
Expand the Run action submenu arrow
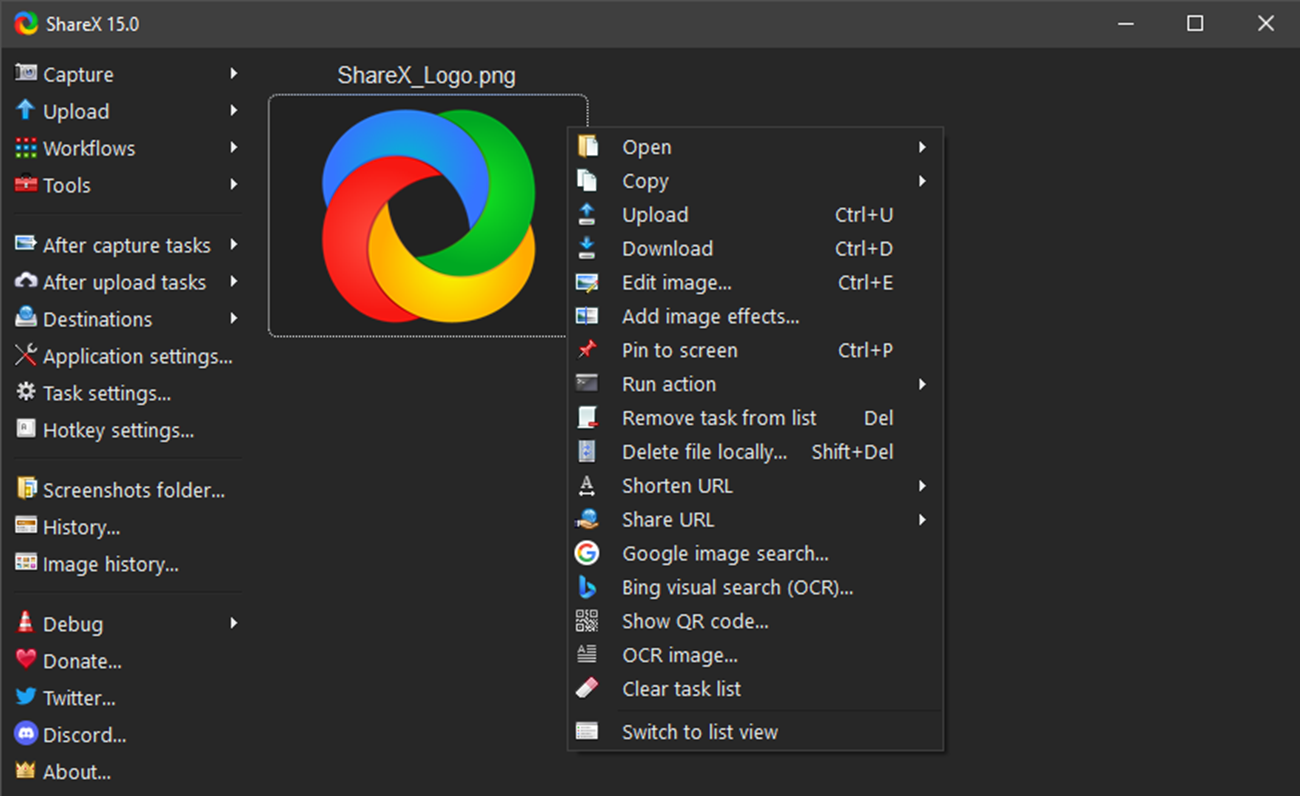click(922, 384)
